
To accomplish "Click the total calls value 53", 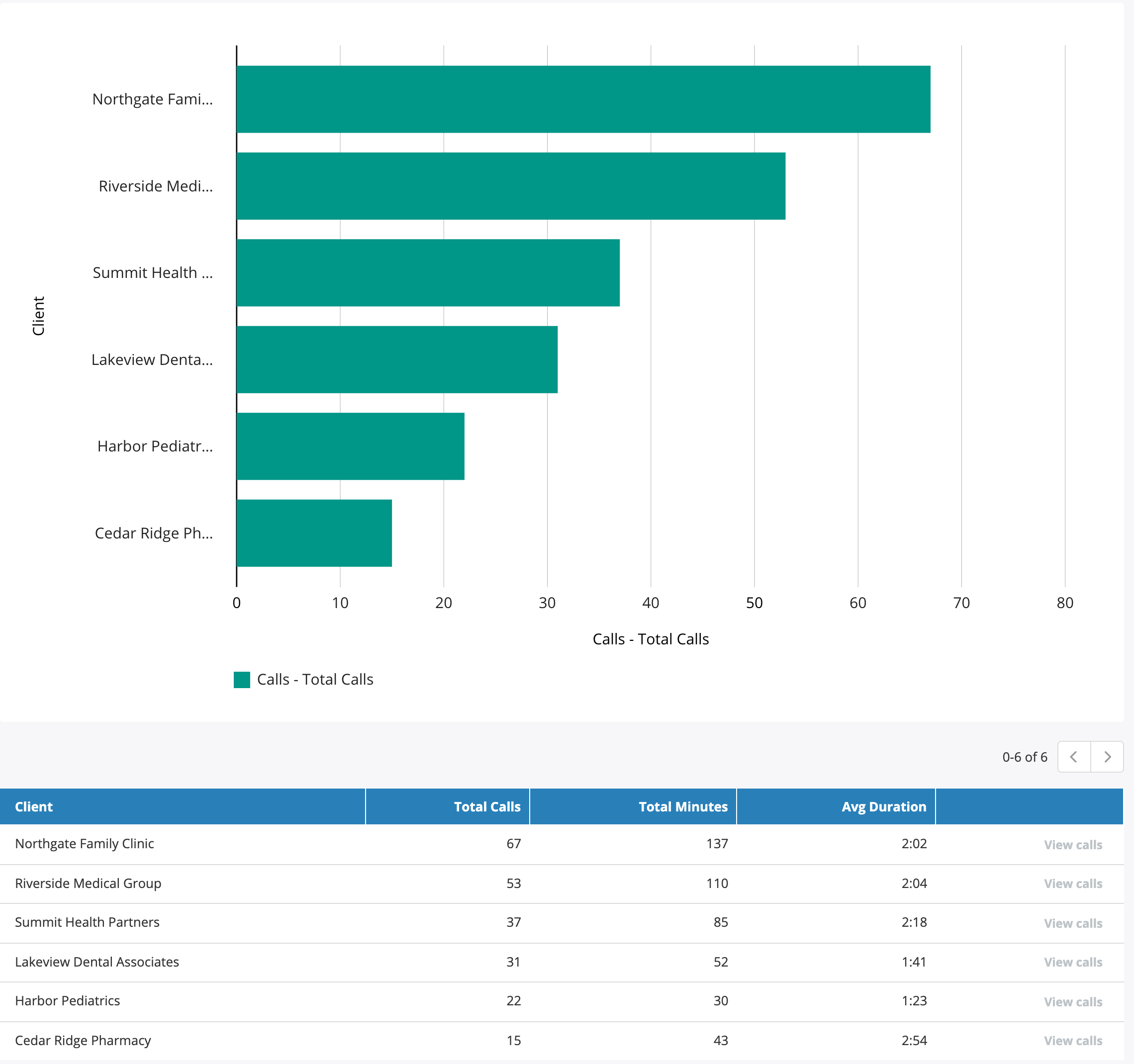I will [513, 883].
